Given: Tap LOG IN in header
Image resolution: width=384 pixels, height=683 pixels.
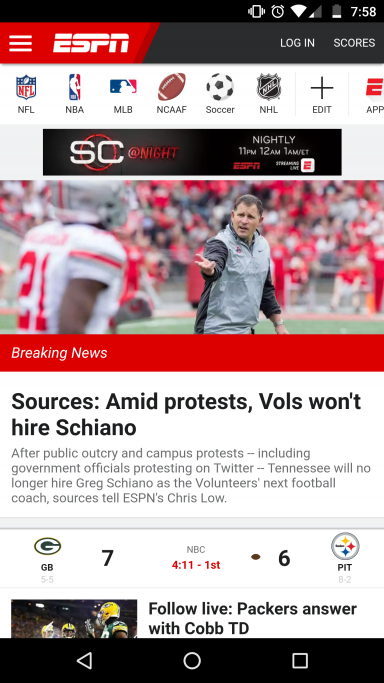Looking at the screenshot, I should [297, 43].
